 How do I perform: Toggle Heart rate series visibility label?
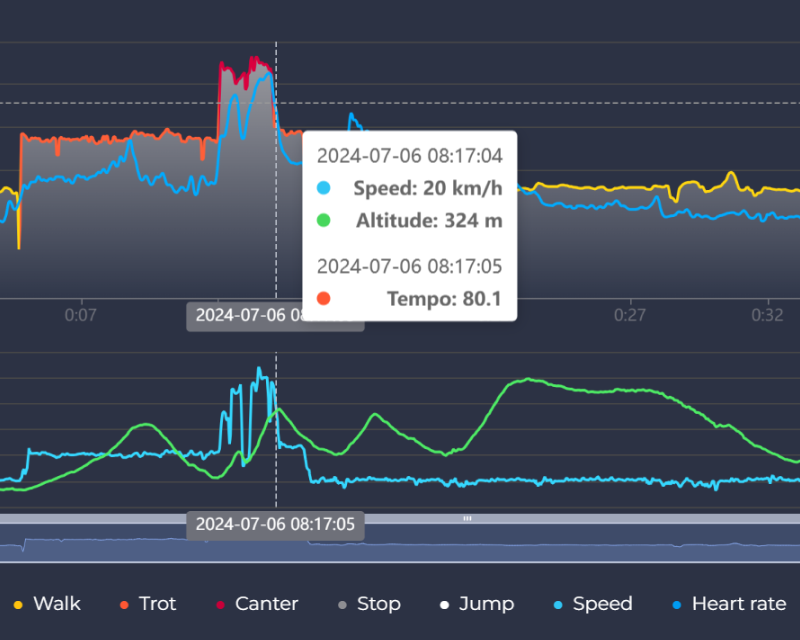738,604
